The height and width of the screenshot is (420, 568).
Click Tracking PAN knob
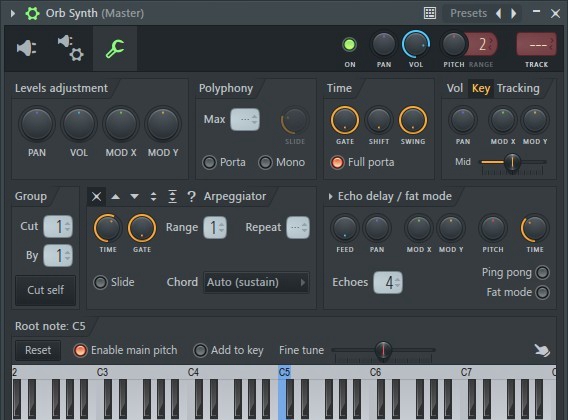(463, 120)
